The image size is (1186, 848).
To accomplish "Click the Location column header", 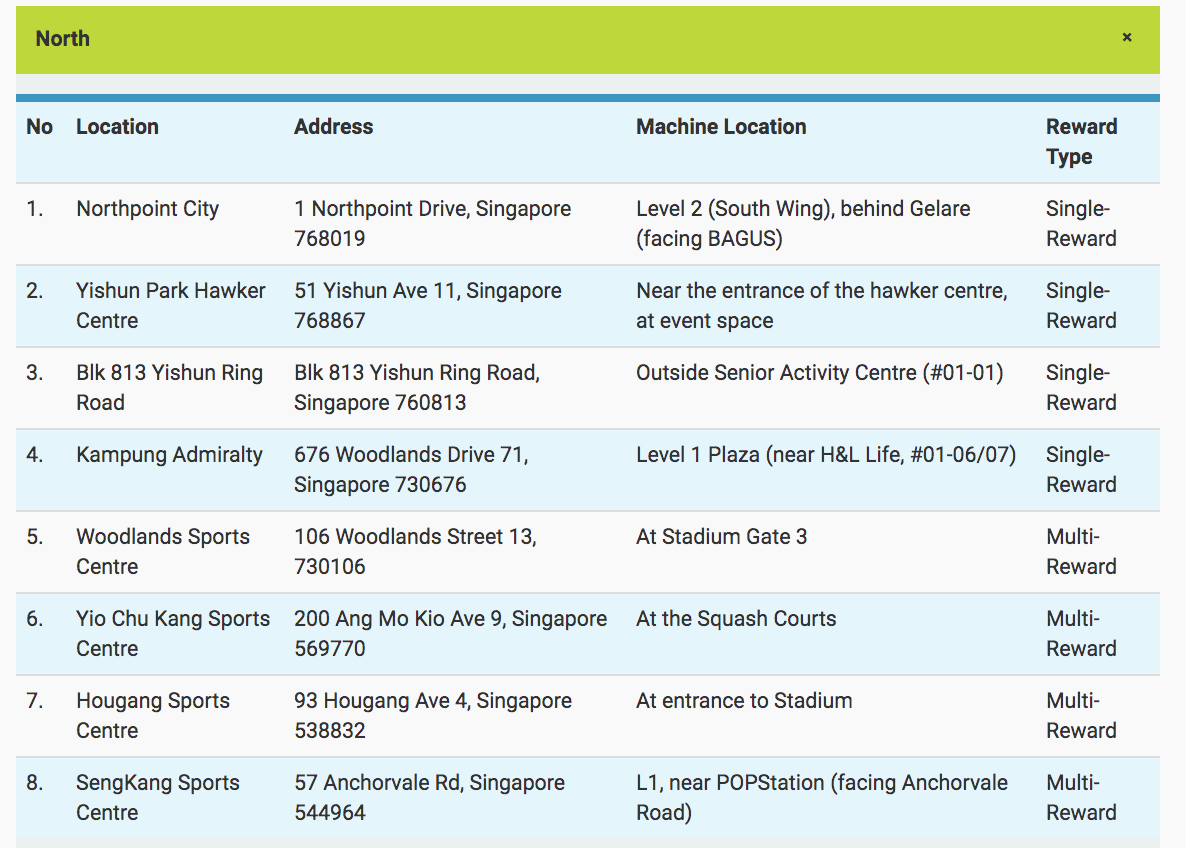I will click(x=117, y=126).
